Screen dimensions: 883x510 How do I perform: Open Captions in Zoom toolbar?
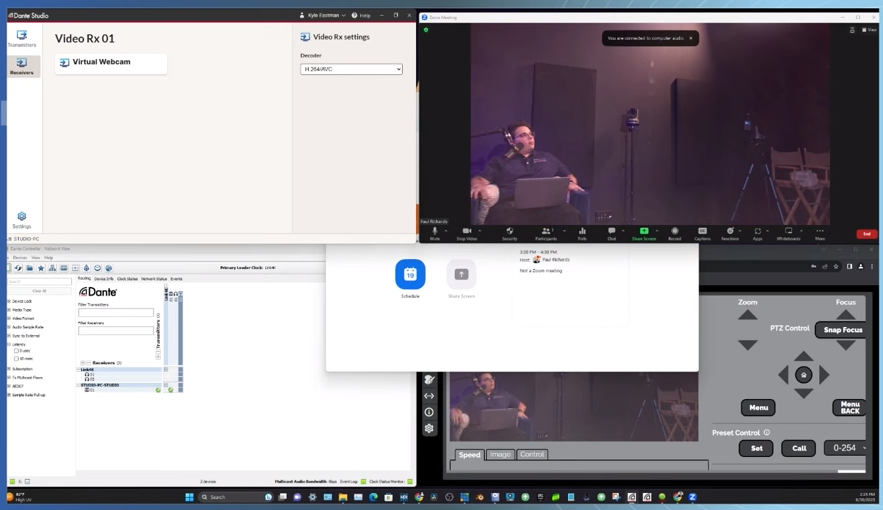702,234
